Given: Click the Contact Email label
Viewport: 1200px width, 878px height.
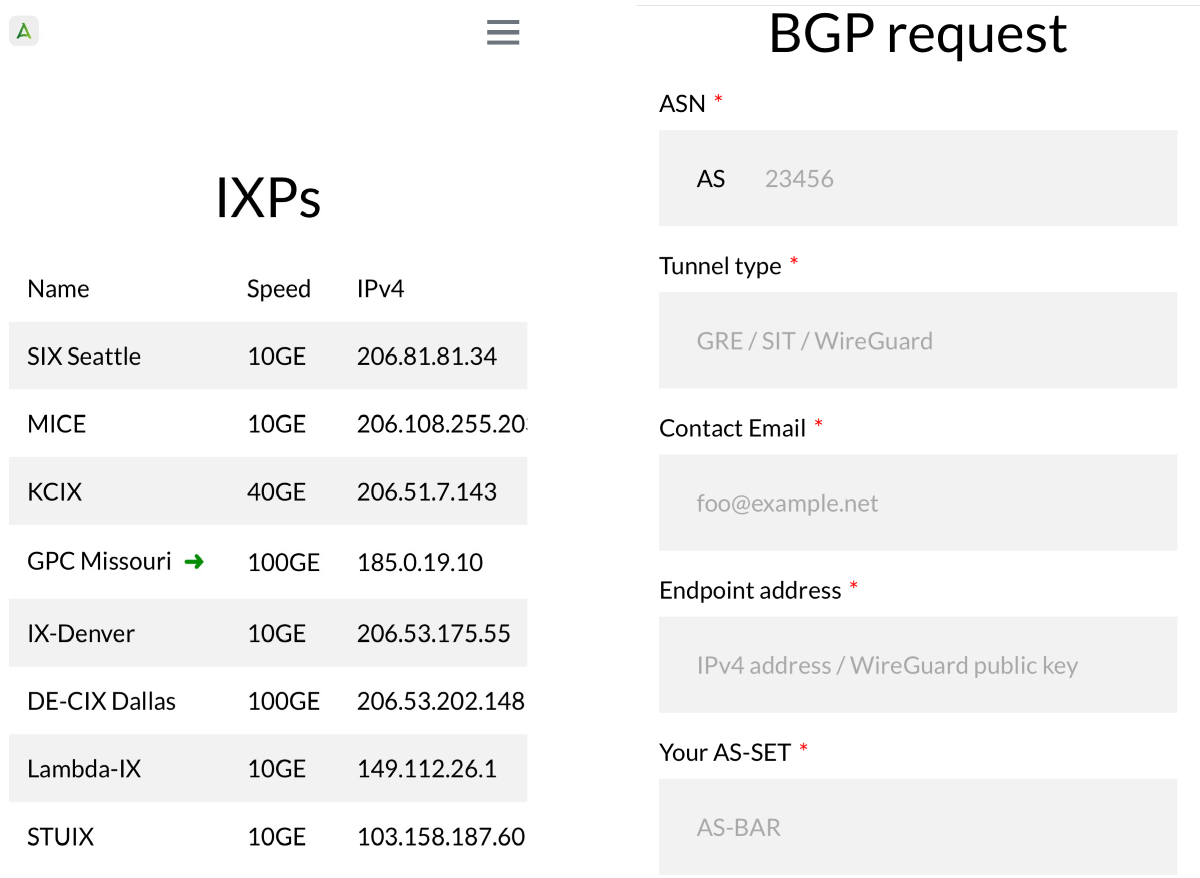Looking at the screenshot, I should [733, 428].
